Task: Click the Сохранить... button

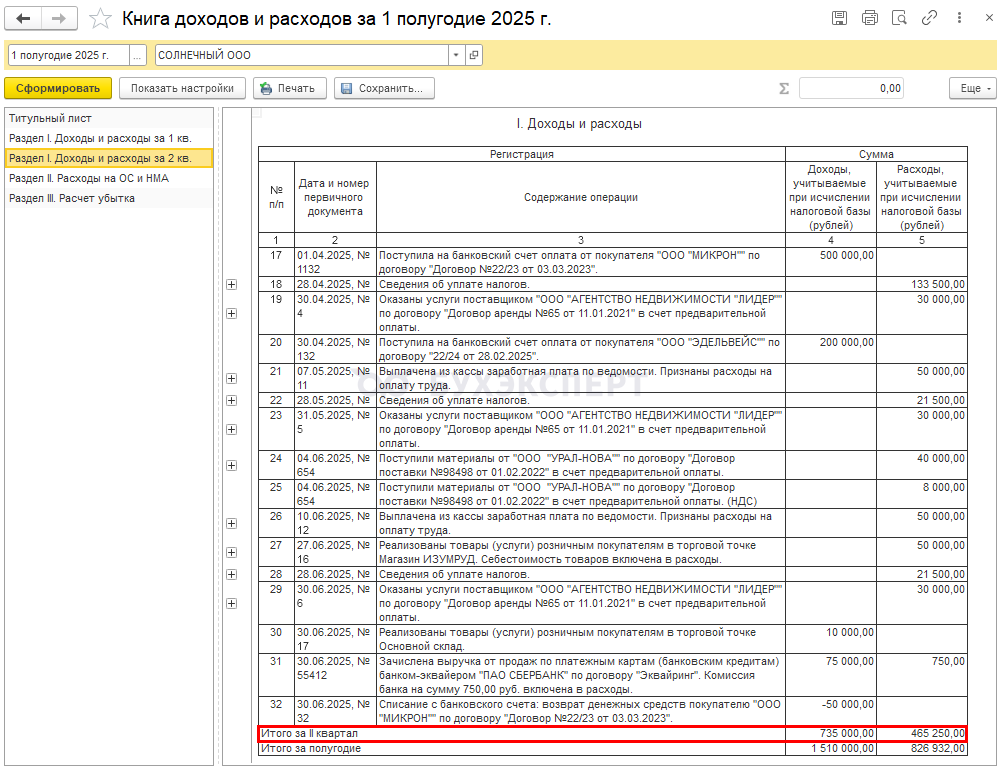Action: click(x=384, y=88)
